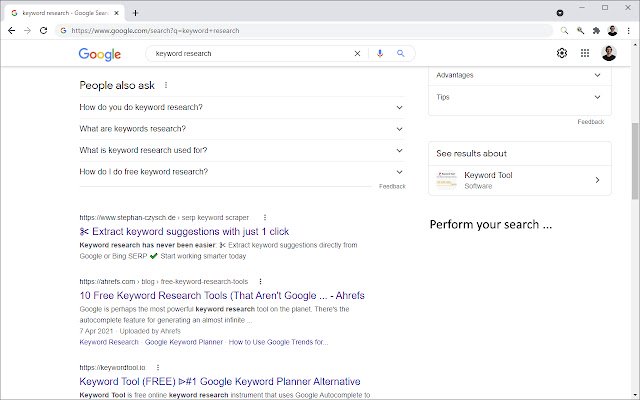The width and height of the screenshot is (640, 400).
Task: Open the Extensions puzzle icon
Action: [596, 31]
